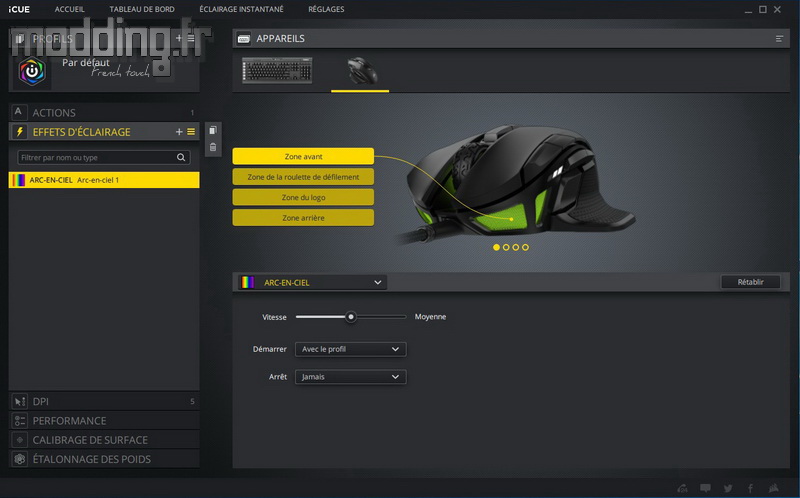Open the ACTIONS section

coord(104,112)
